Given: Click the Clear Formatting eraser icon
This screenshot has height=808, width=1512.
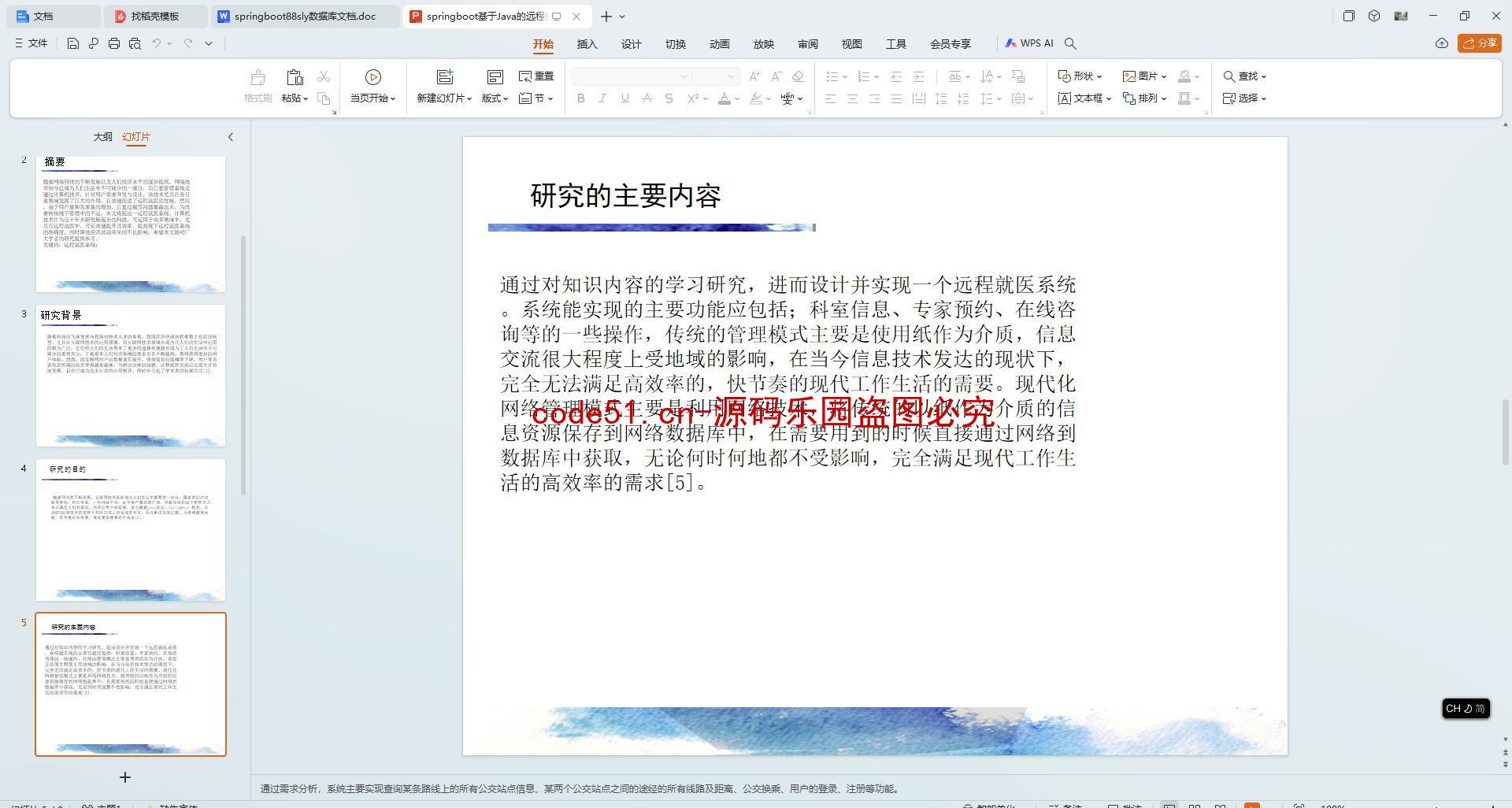Looking at the screenshot, I should [798, 76].
